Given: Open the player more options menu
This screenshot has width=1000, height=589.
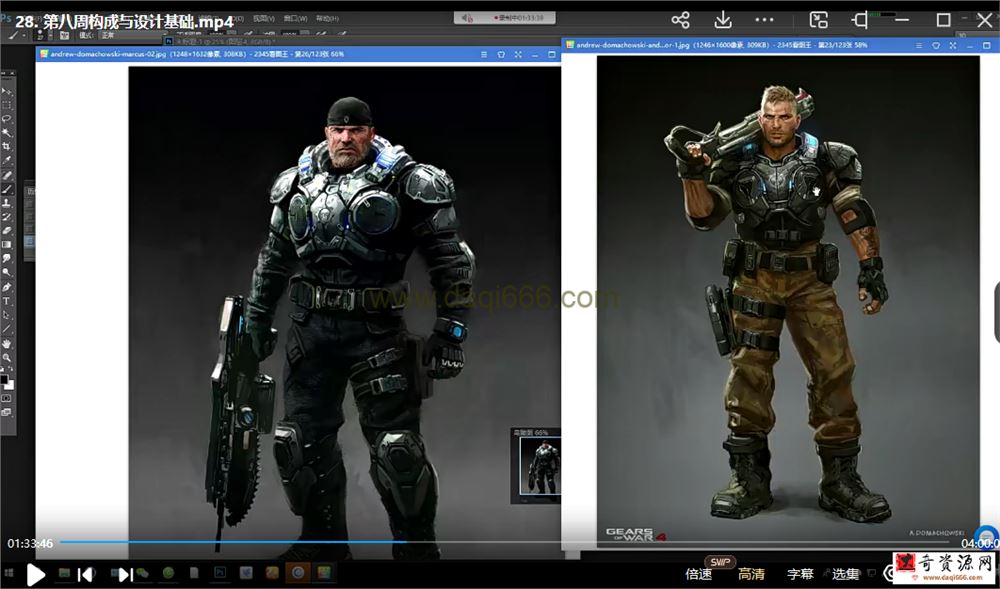Looking at the screenshot, I should point(765,20).
